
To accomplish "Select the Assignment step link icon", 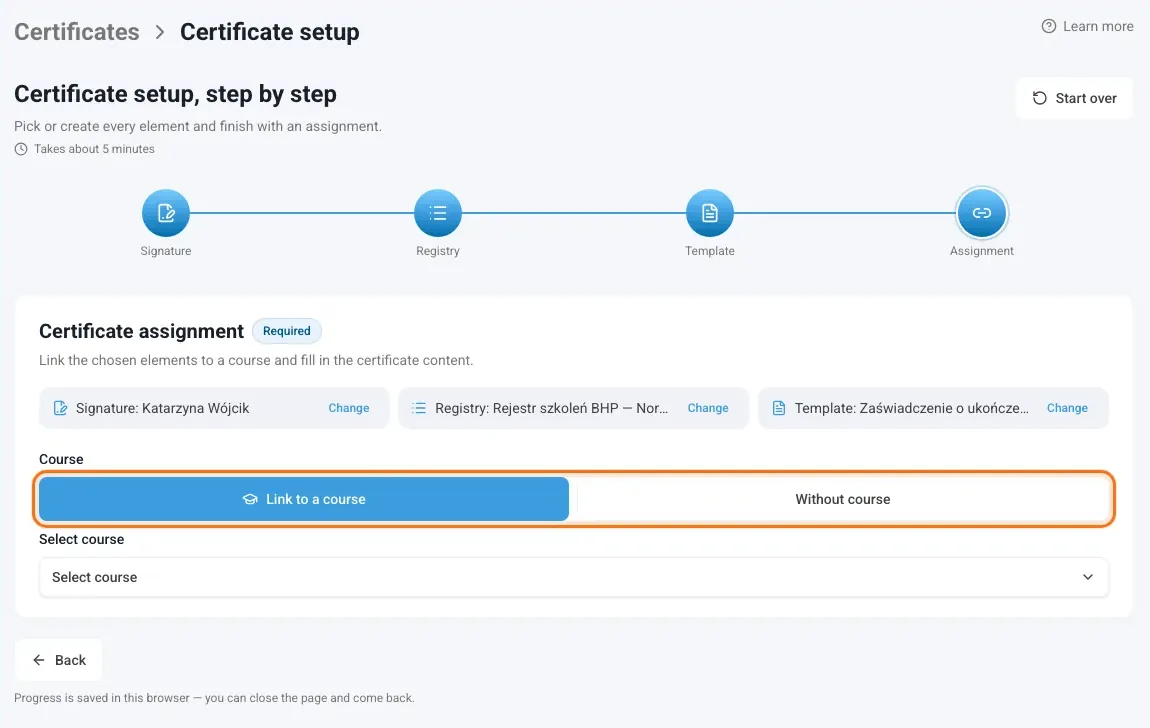I will pyautogui.click(x=981, y=213).
